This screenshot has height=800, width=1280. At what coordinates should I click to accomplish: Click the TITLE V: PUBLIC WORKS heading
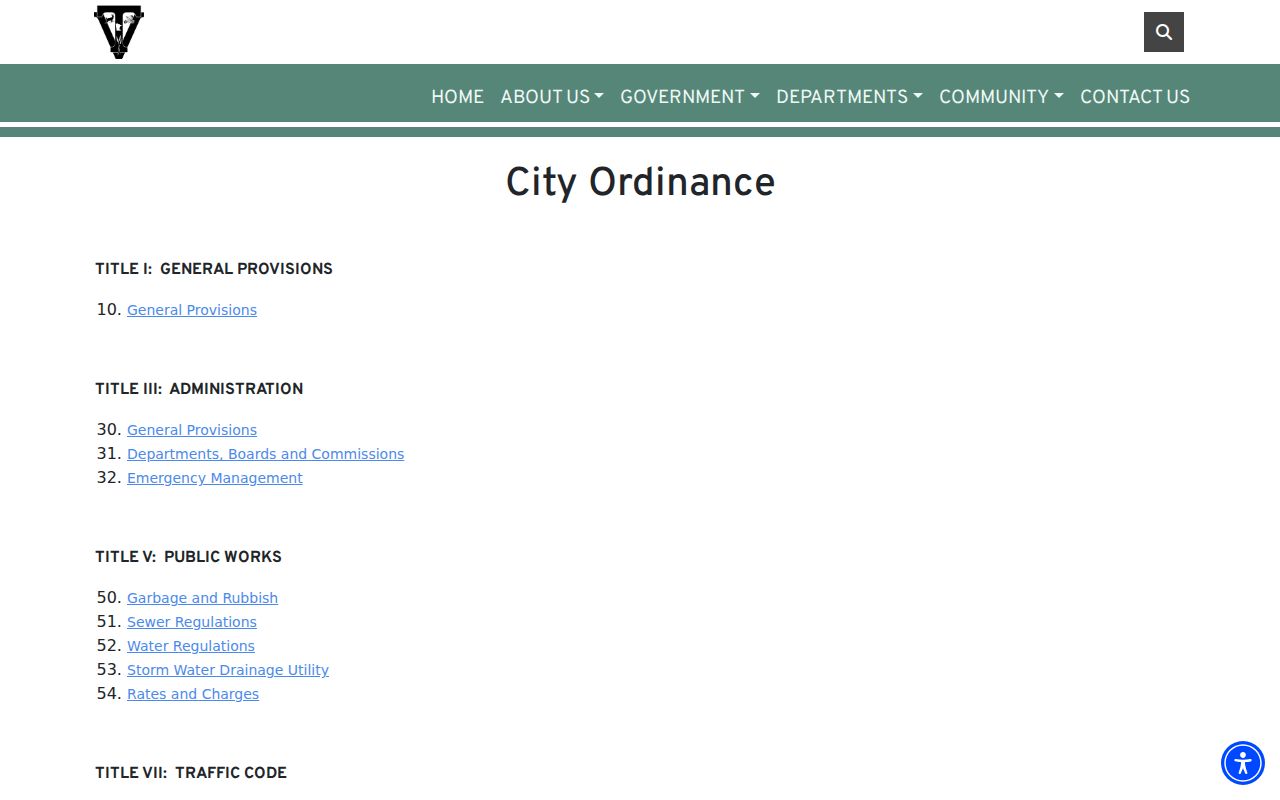click(x=189, y=557)
